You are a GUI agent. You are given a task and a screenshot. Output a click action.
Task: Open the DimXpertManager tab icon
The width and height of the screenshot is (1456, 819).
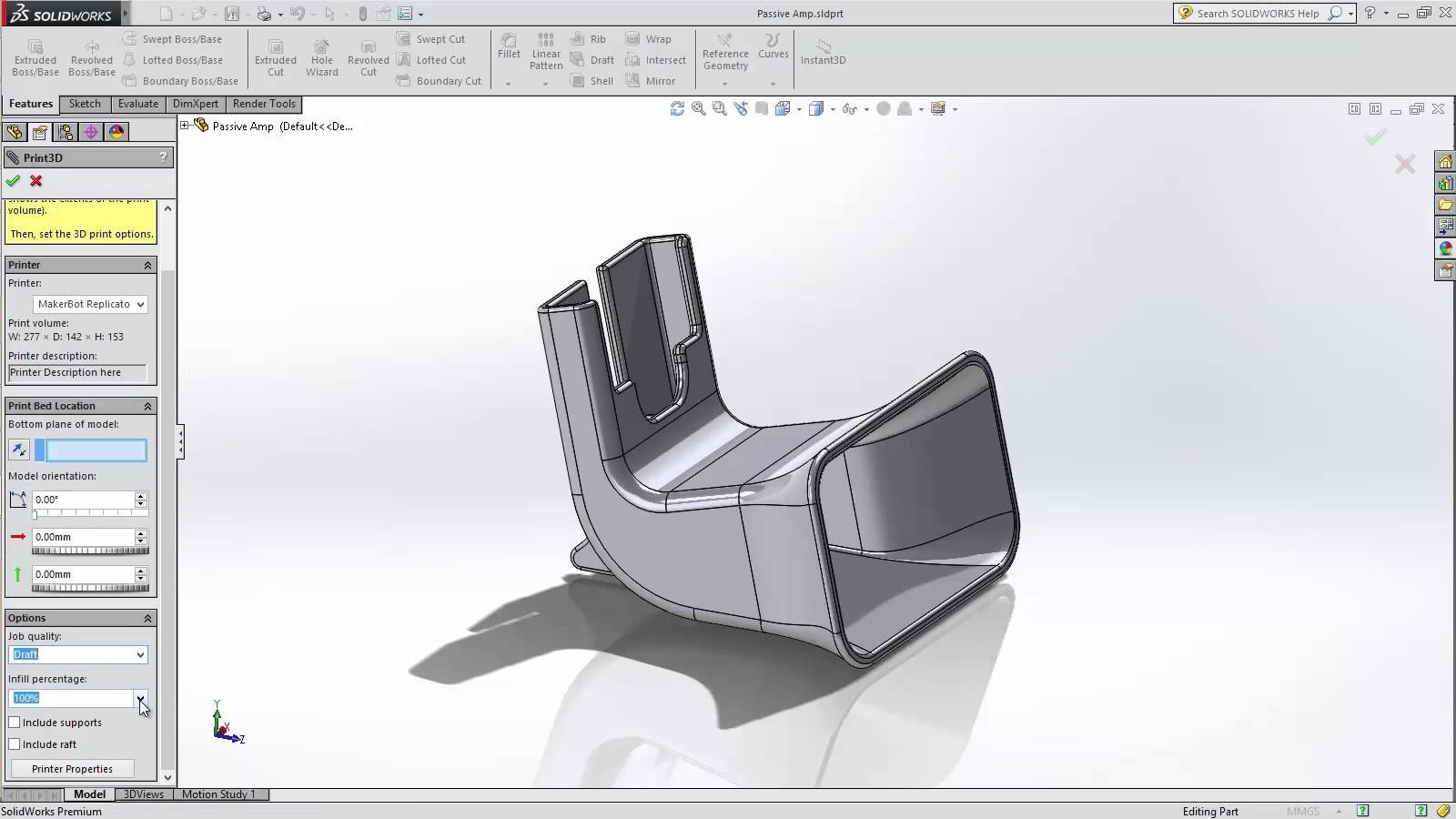click(91, 132)
